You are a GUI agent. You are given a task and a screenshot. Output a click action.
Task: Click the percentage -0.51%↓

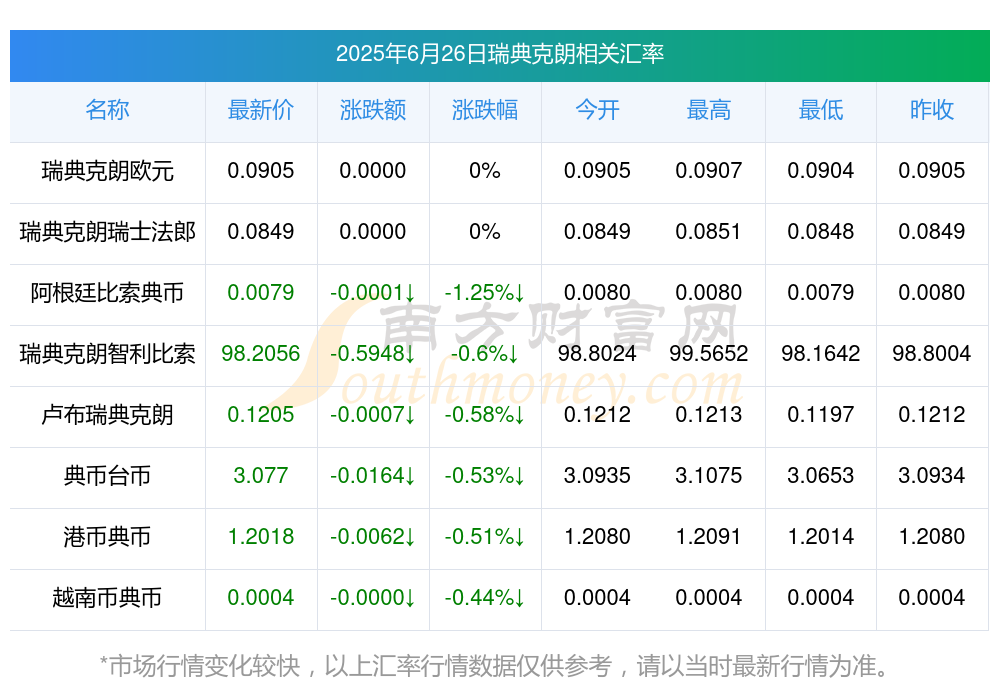[485, 537]
